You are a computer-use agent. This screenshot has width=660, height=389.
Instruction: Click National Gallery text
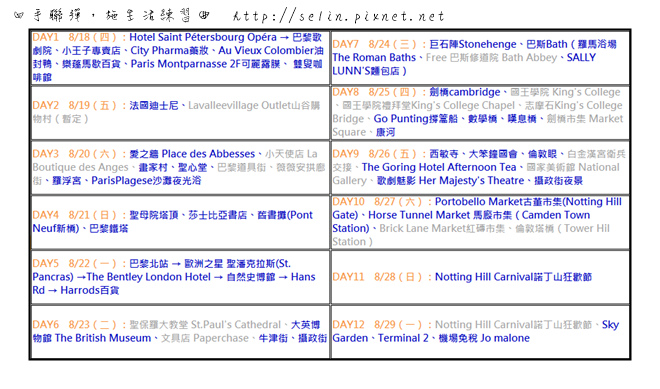pos(476,174)
